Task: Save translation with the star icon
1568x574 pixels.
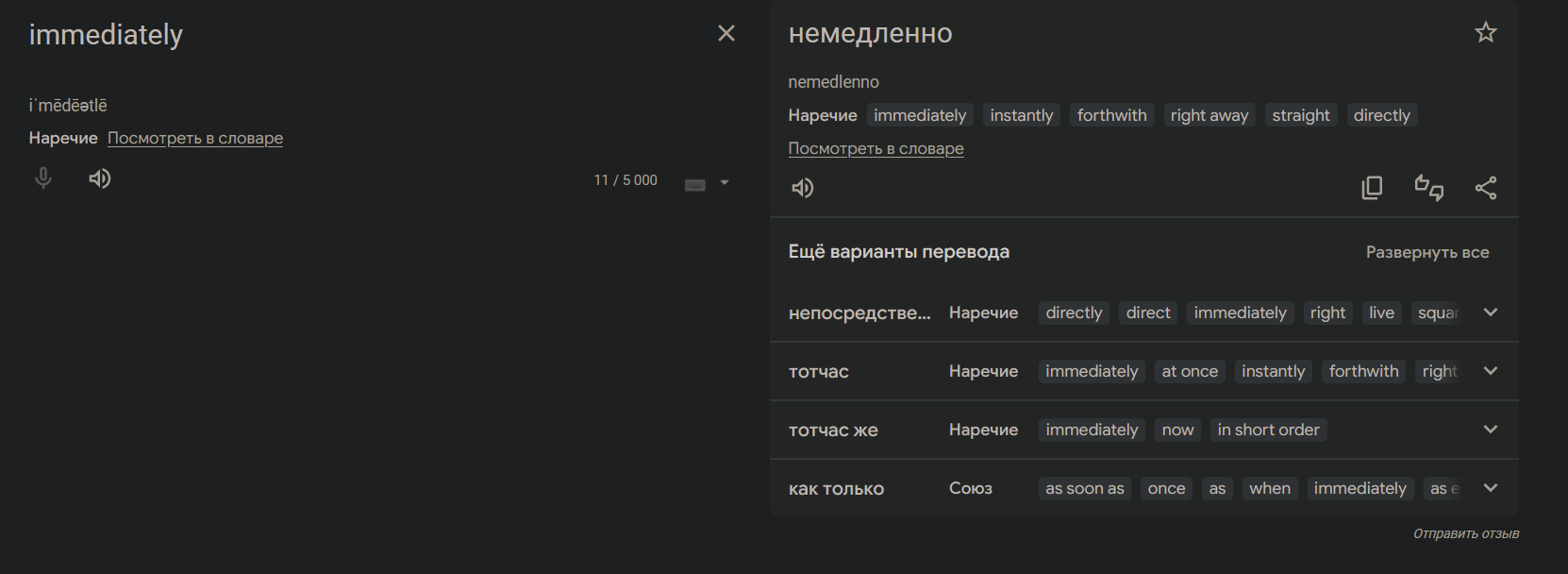Action: click(x=1486, y=33)
